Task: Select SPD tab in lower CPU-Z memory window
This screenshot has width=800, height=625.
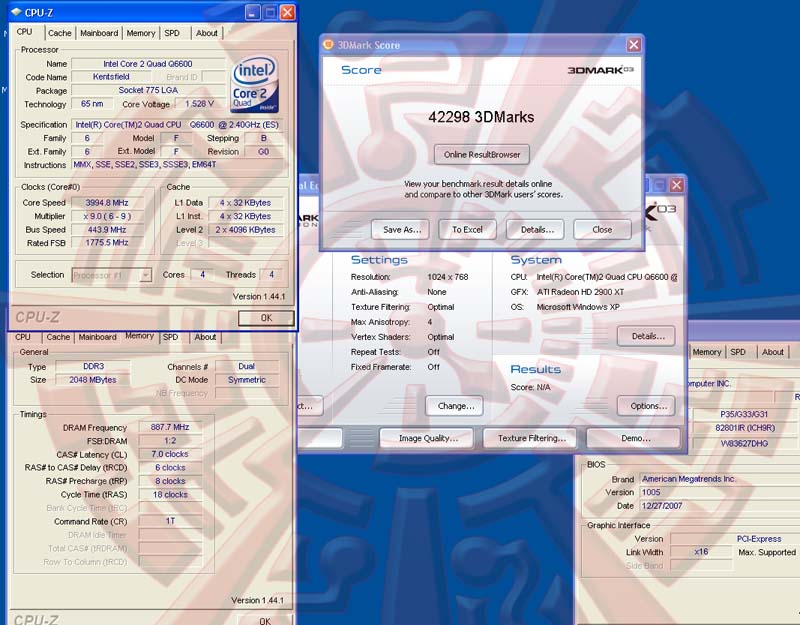Action: tap(170, 337)
